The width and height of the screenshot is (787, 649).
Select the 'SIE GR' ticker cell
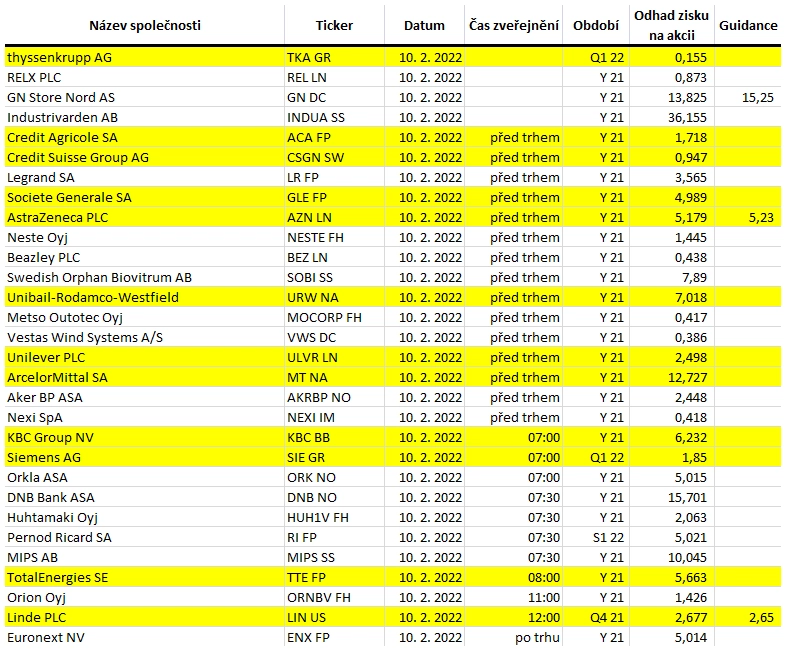[x=334, y=458]
